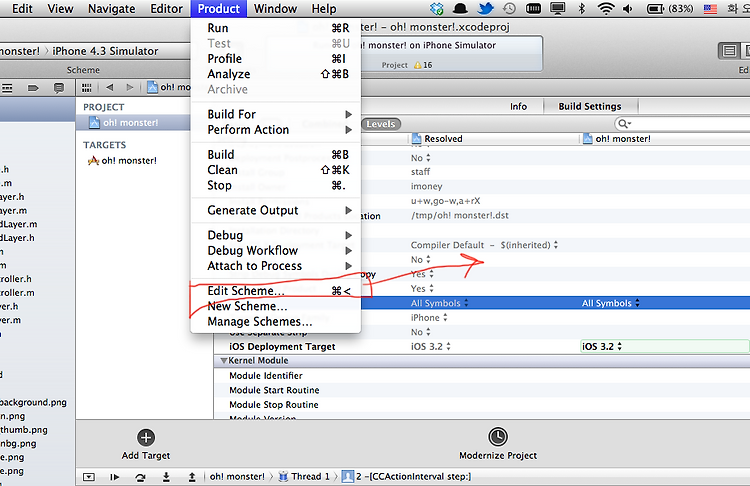Image resolution: width=750 pixels, height=486 pixels.
Task: Expand the Generate Output submenu
Action: point(276,210)
